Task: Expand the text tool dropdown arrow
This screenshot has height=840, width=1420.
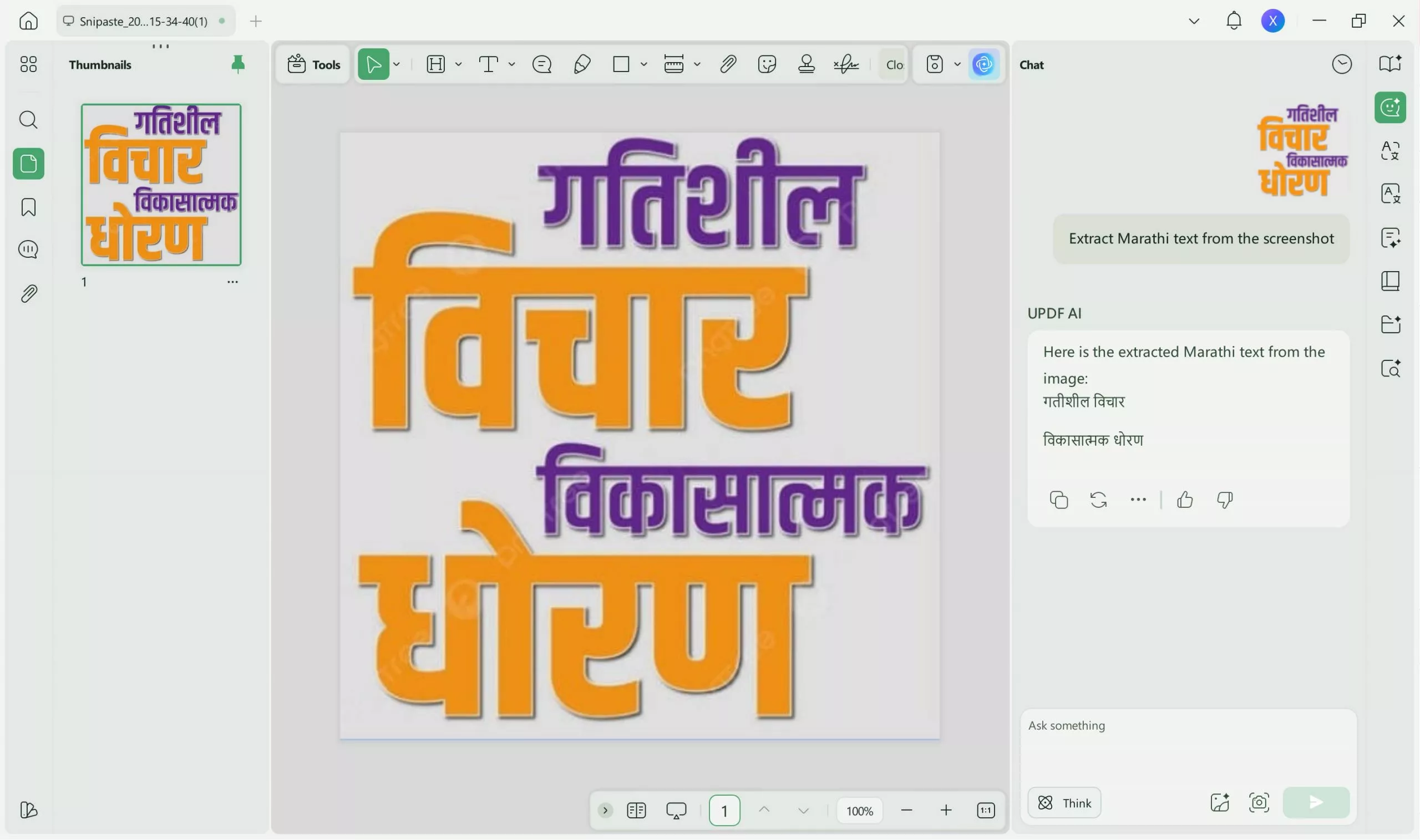Action: tap(512, 64)
